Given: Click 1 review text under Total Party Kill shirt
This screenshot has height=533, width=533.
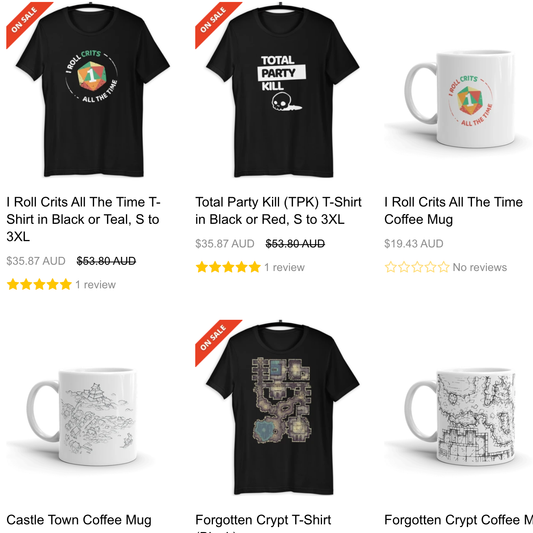Looking at the screenshot, I should (285, 268).
